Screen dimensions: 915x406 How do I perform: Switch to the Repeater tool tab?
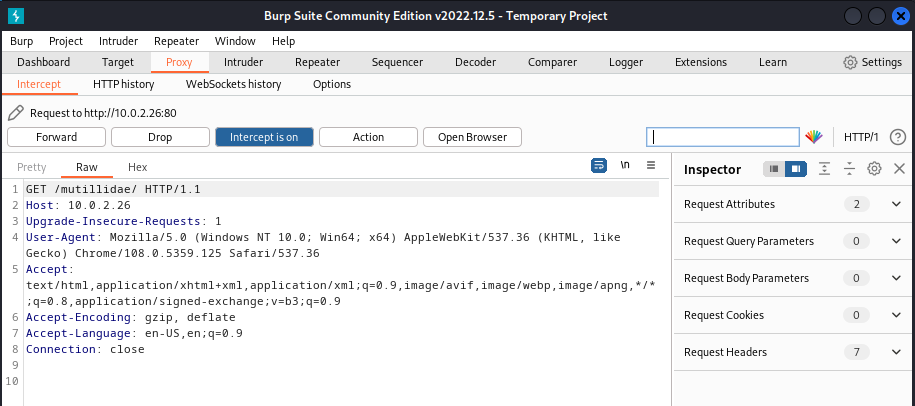(317, 62)
